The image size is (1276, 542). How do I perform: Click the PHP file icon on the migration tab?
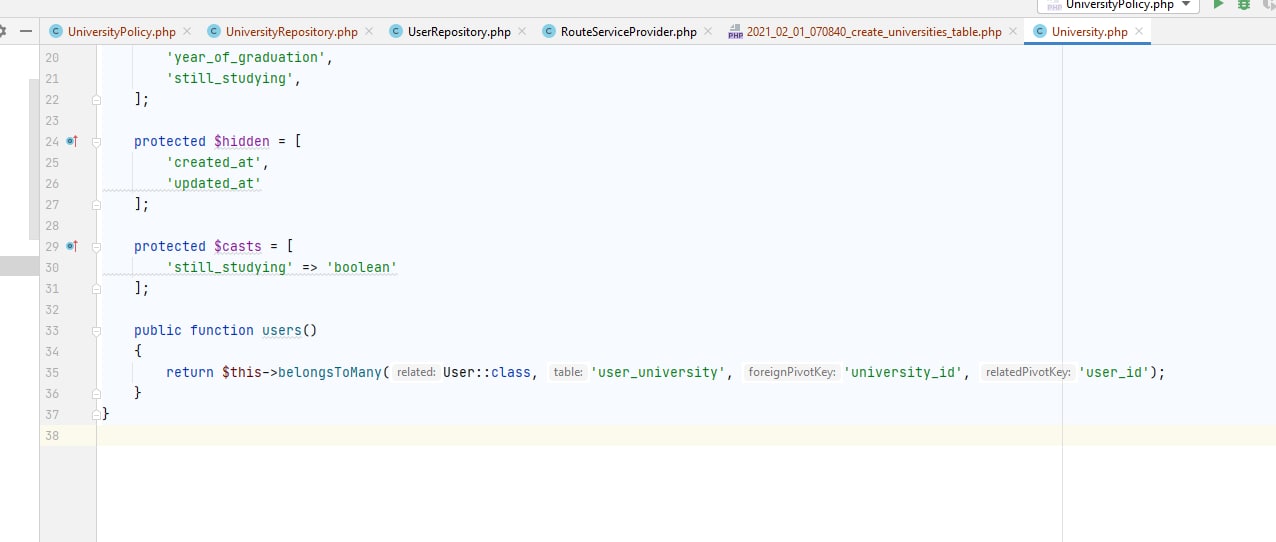pyautogui.click(x=736, y=32)
